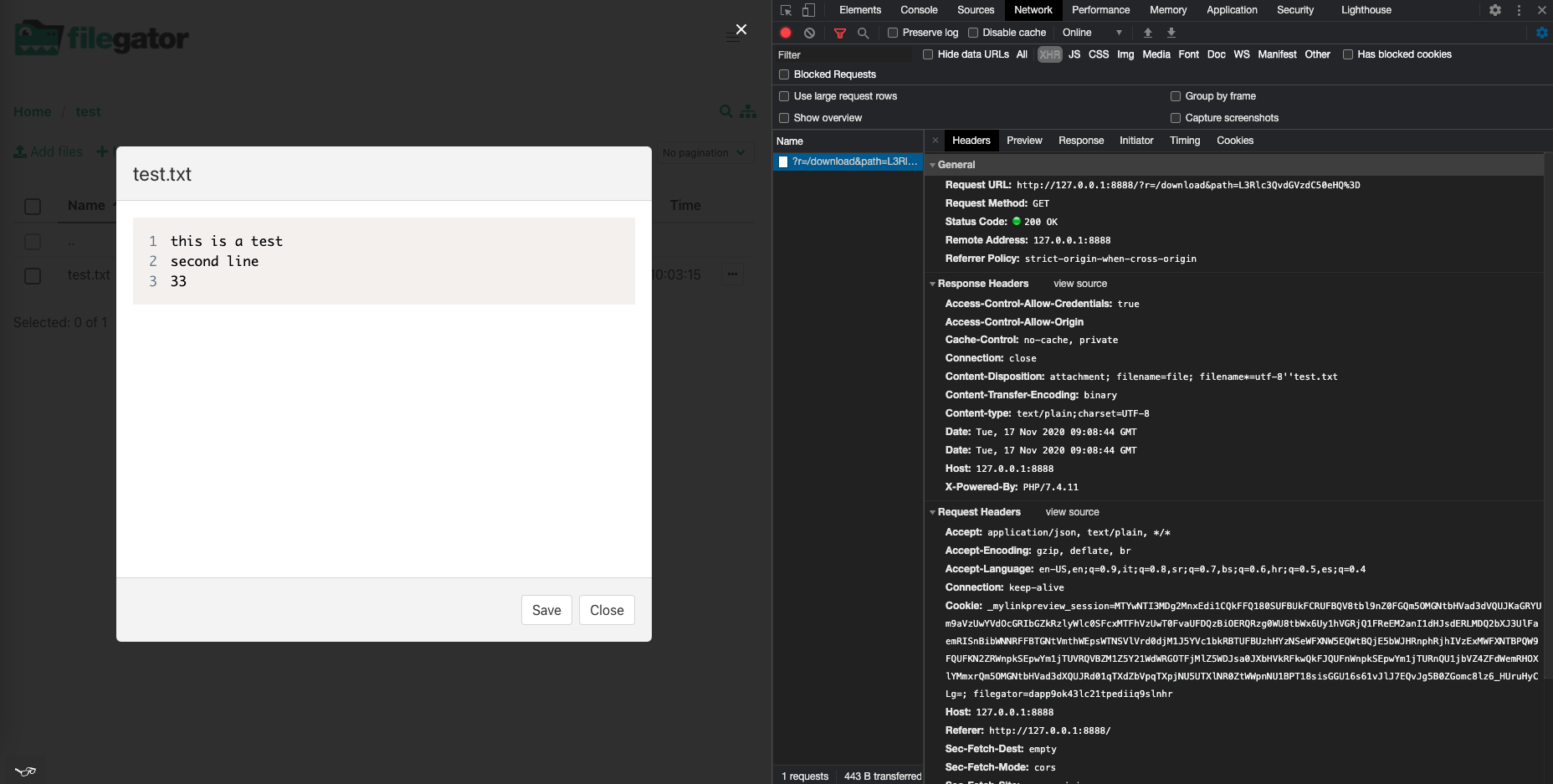The height and width of the screenshot is (784, 1553).
Task: Open the network filter funnel
Action: tap(839, 33)
